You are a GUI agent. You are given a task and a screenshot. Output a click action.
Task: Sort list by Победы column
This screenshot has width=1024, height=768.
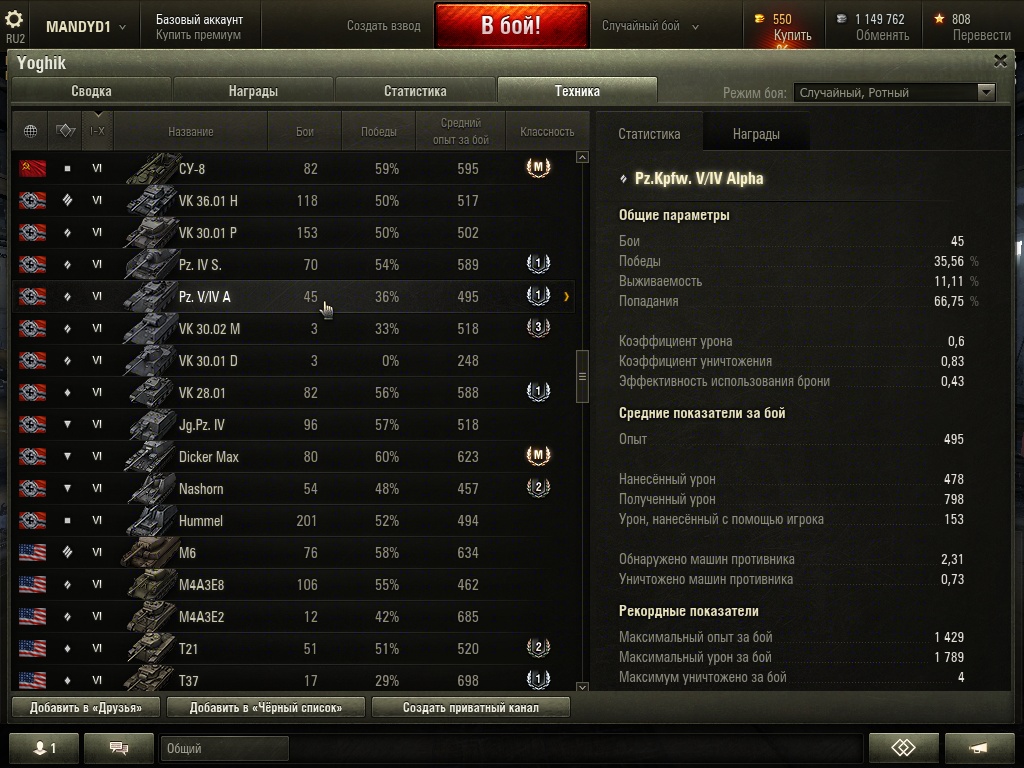tap(379, 131)
